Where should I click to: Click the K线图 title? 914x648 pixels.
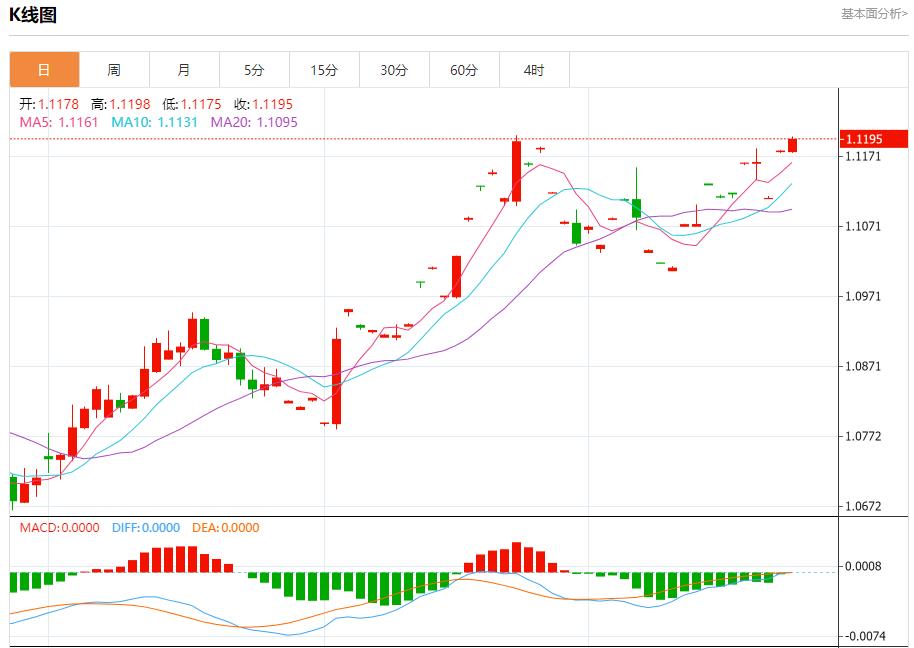pos(33,15)
